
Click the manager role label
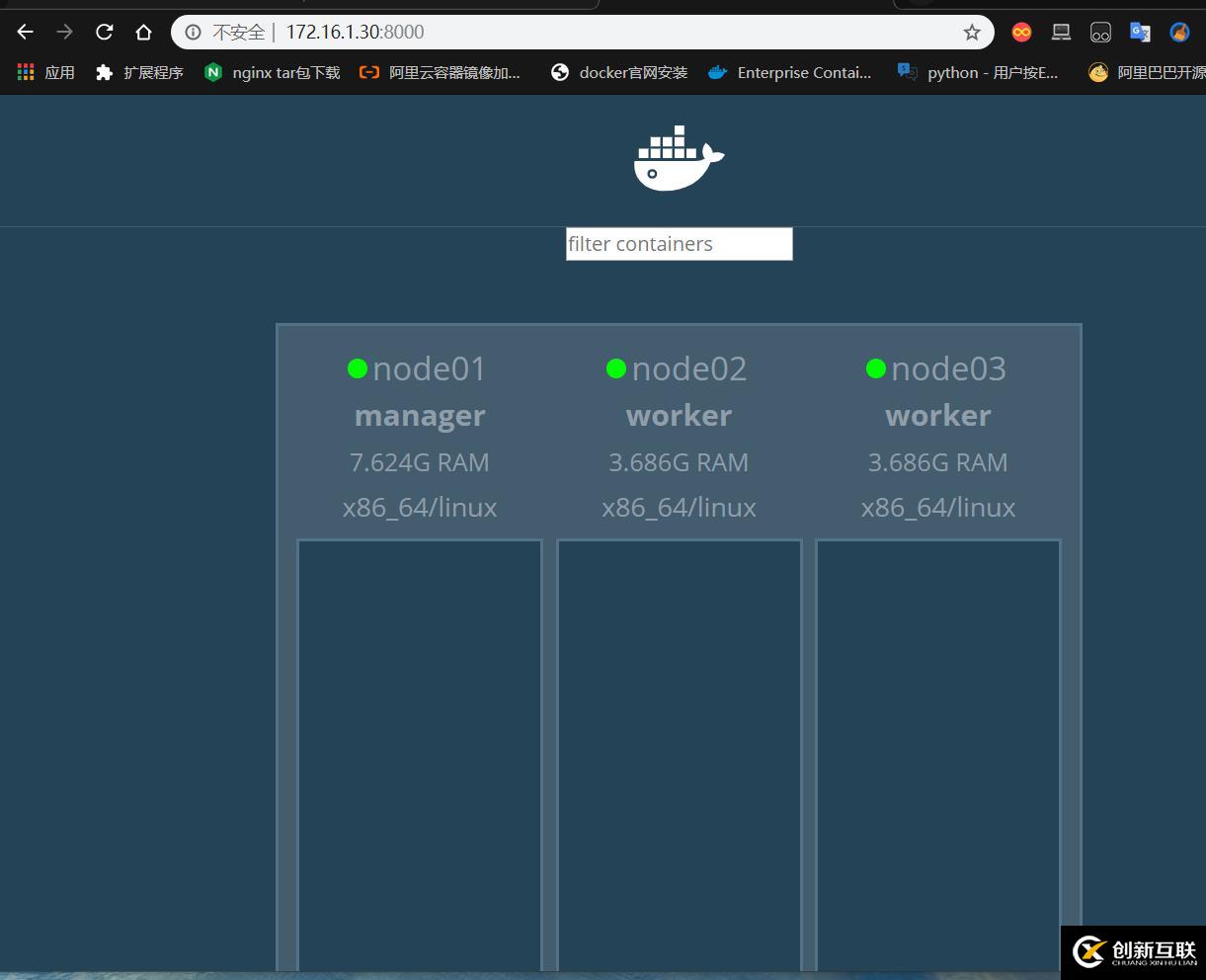point(420,416)
